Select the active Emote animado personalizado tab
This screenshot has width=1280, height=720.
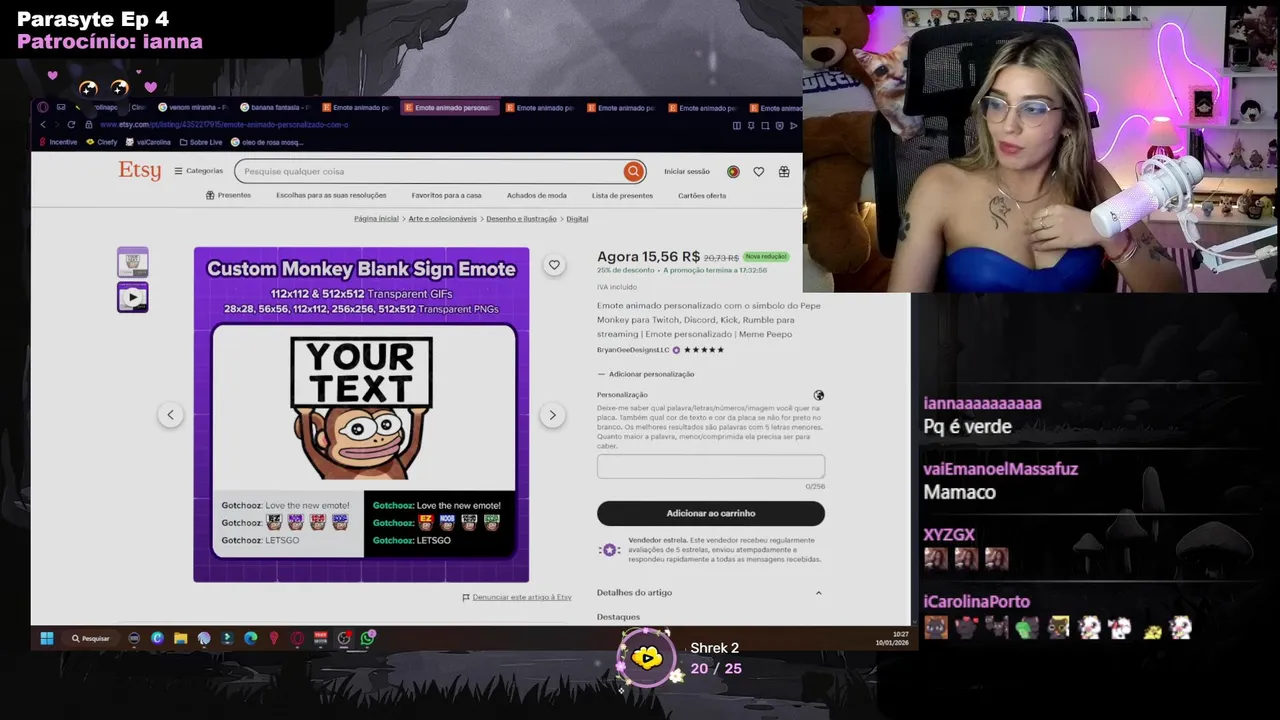448,107
